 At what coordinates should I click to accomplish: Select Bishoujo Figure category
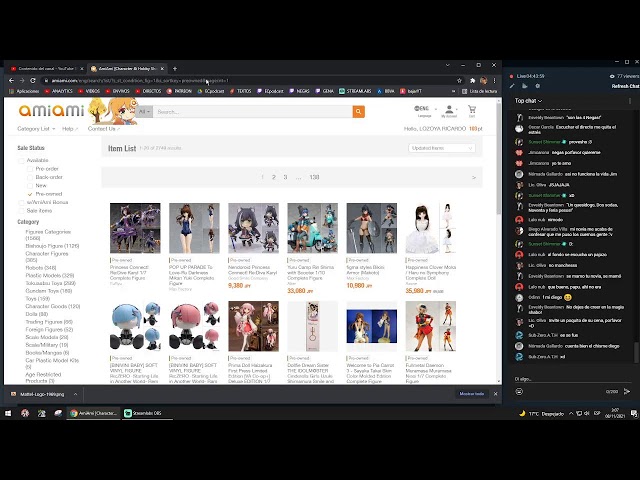point(52,246)
